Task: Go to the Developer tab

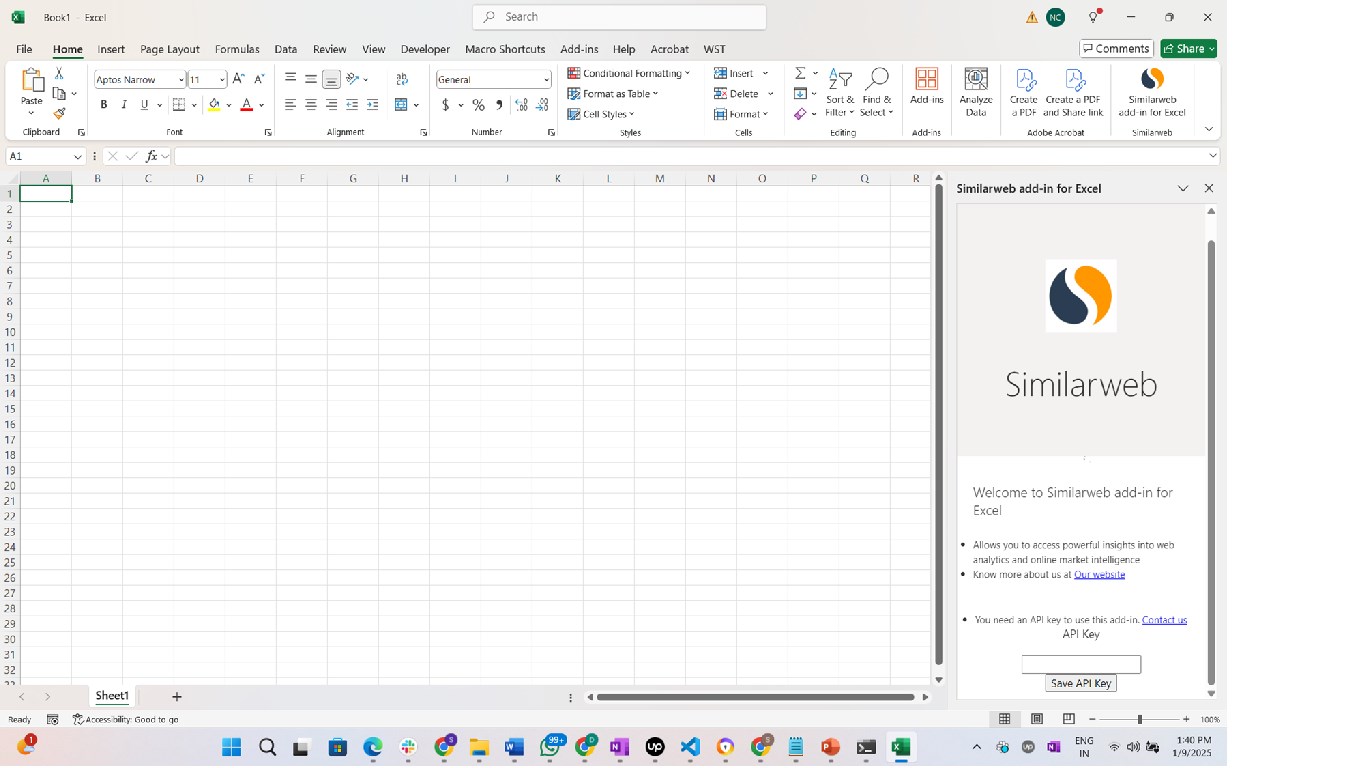Action: (425, 49)
